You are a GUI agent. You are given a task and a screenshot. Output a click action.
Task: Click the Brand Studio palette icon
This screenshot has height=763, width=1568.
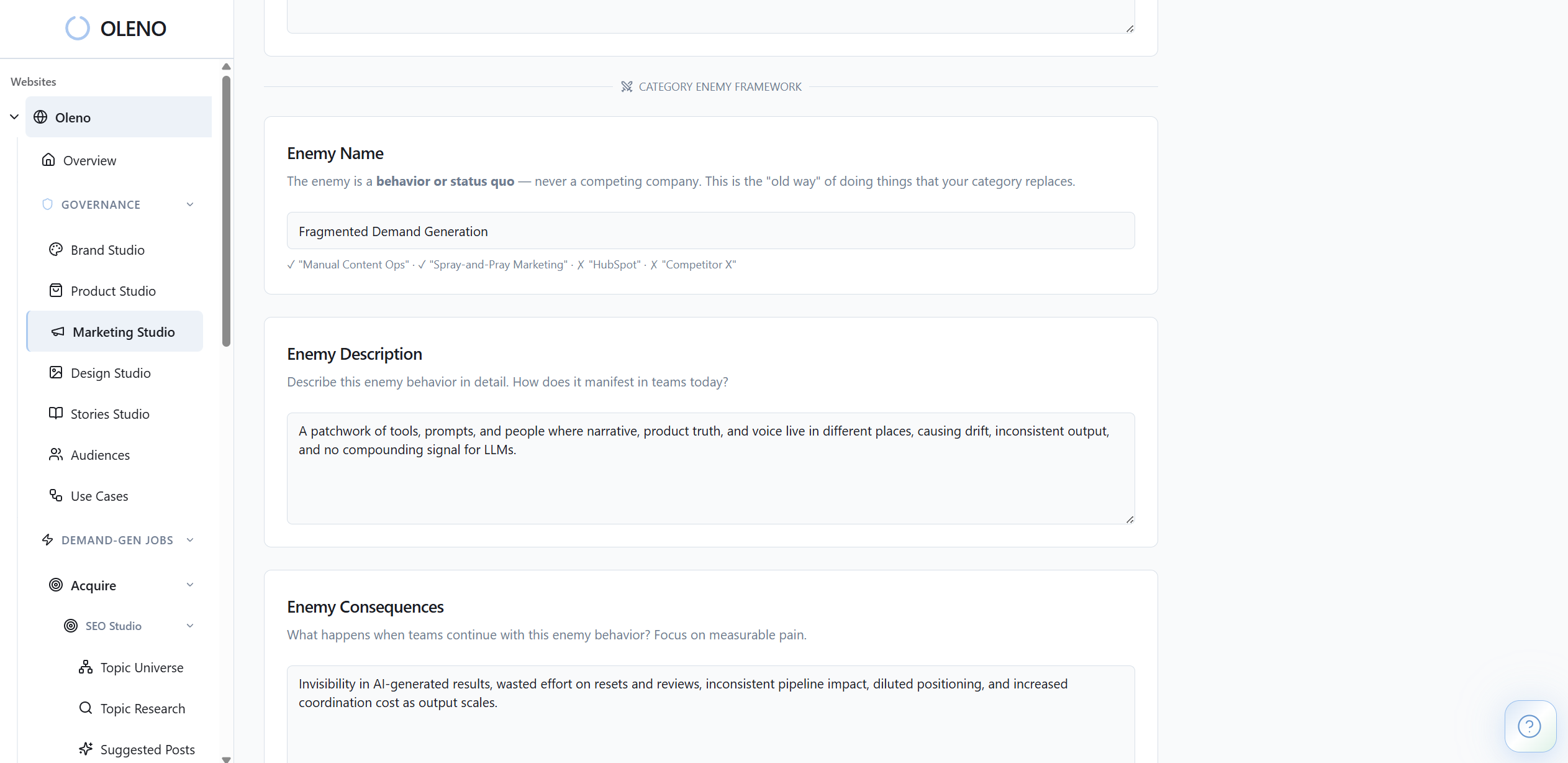click(56, 250)
